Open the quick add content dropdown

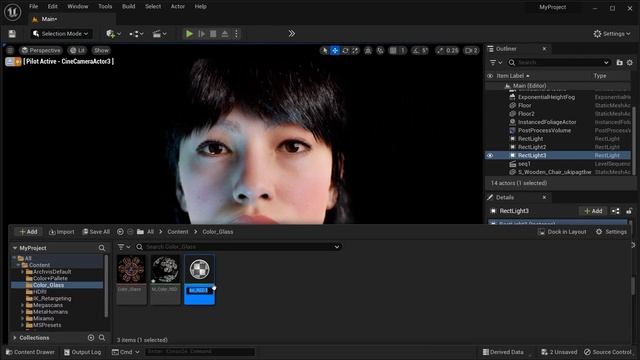coord(113,34)
